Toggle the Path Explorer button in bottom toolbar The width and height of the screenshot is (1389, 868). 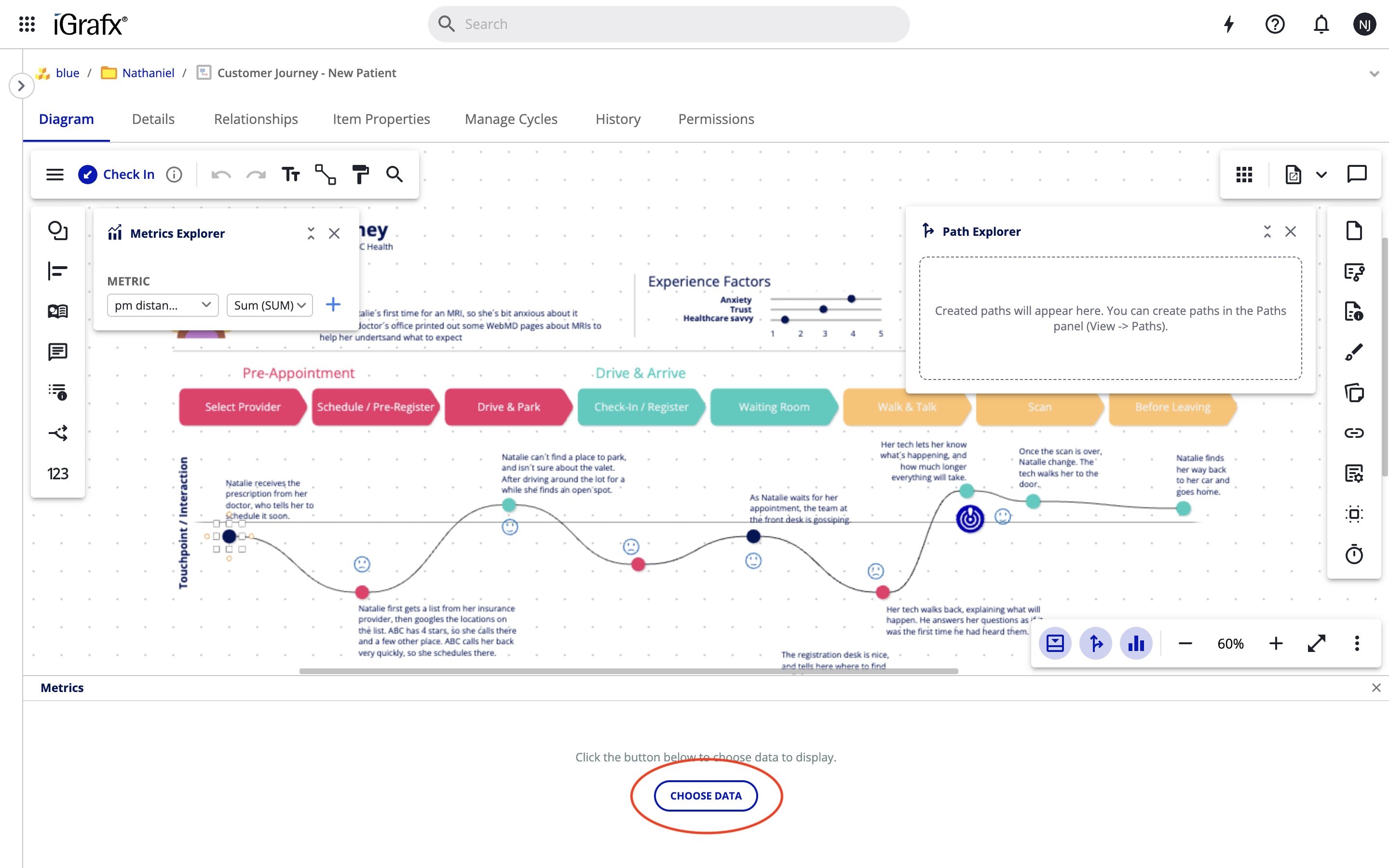click(1096, 644)
